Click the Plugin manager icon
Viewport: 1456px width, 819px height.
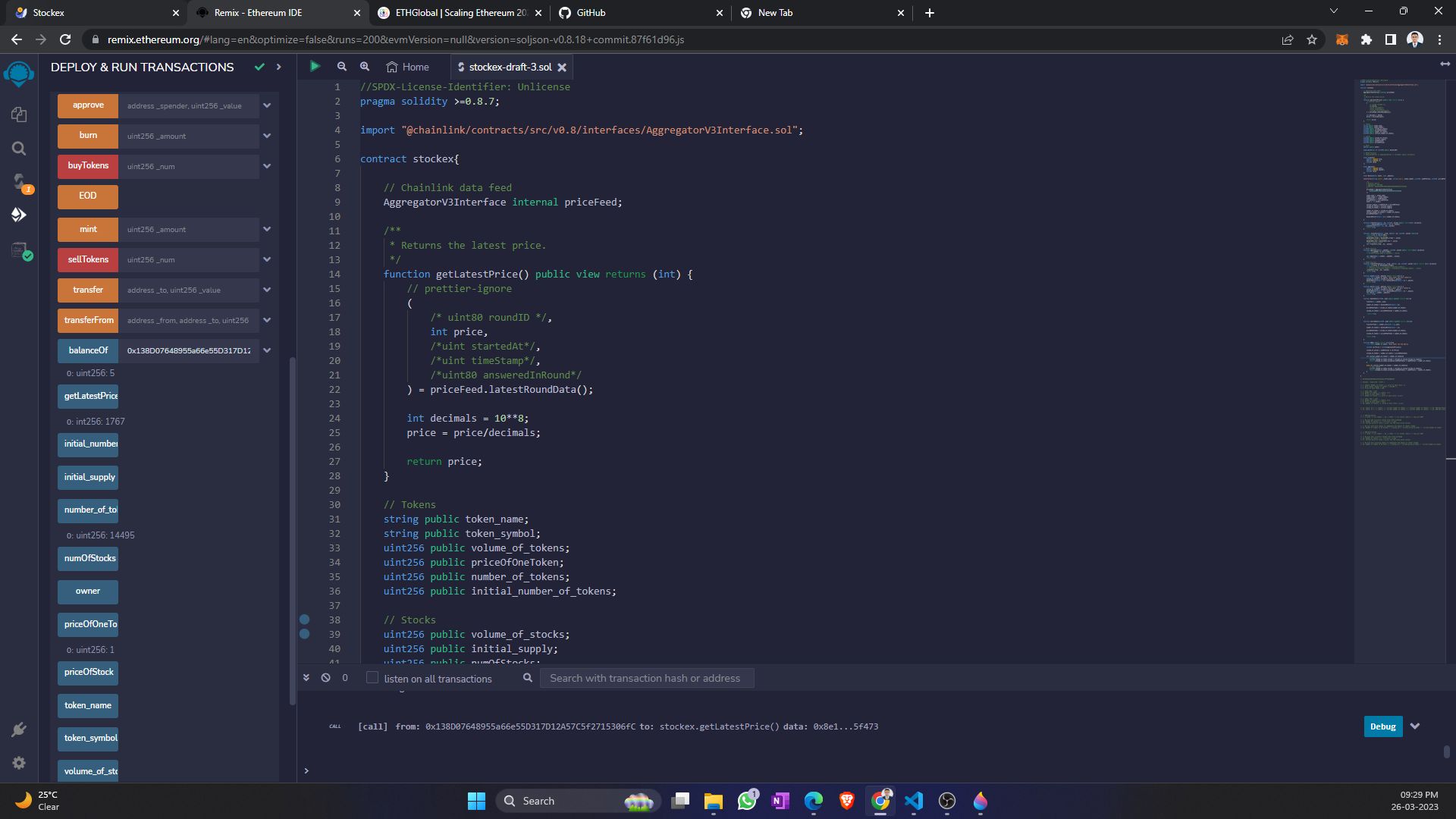coord(18,729)
